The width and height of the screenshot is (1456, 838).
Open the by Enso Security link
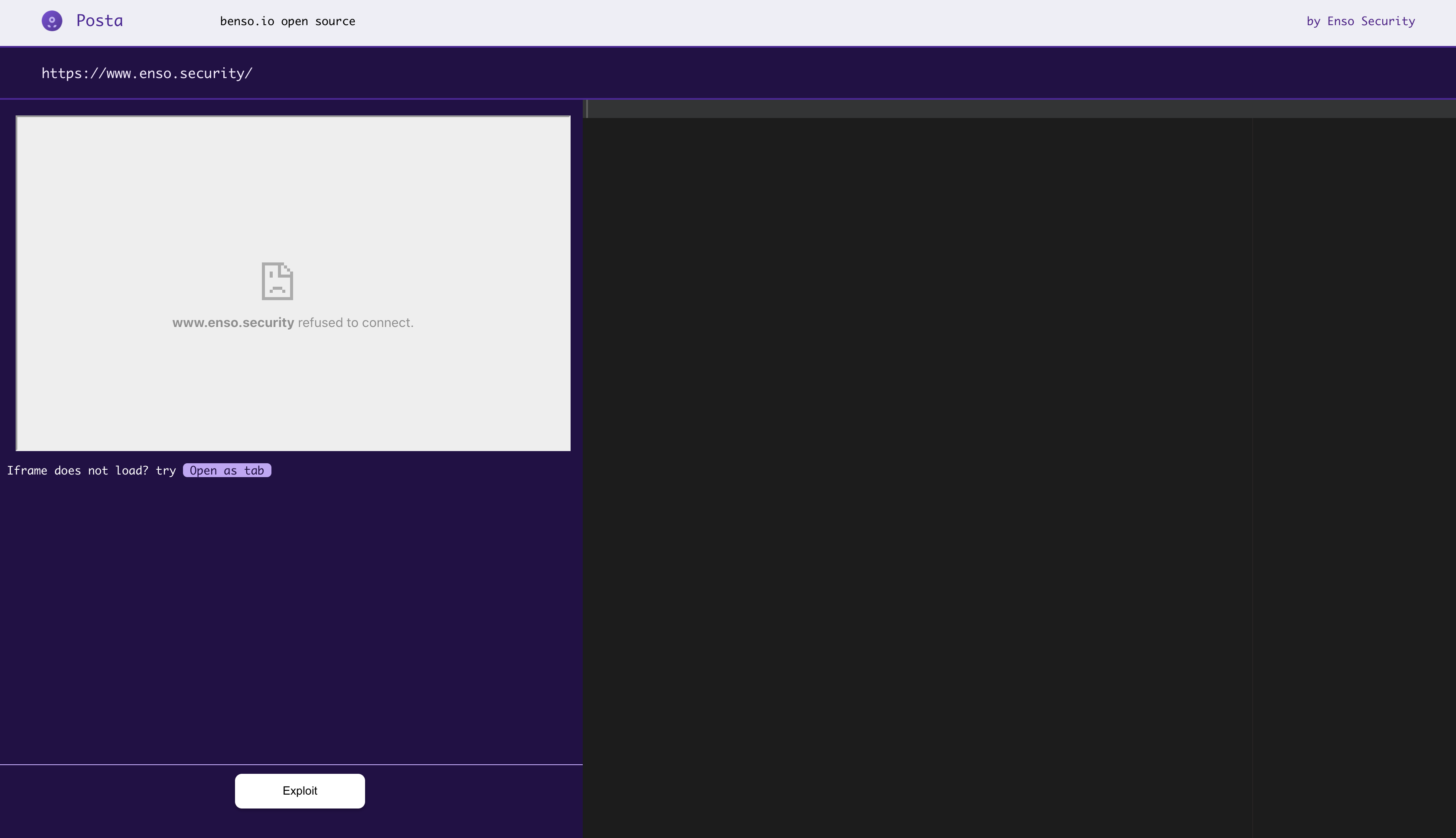coord(1361,21)
